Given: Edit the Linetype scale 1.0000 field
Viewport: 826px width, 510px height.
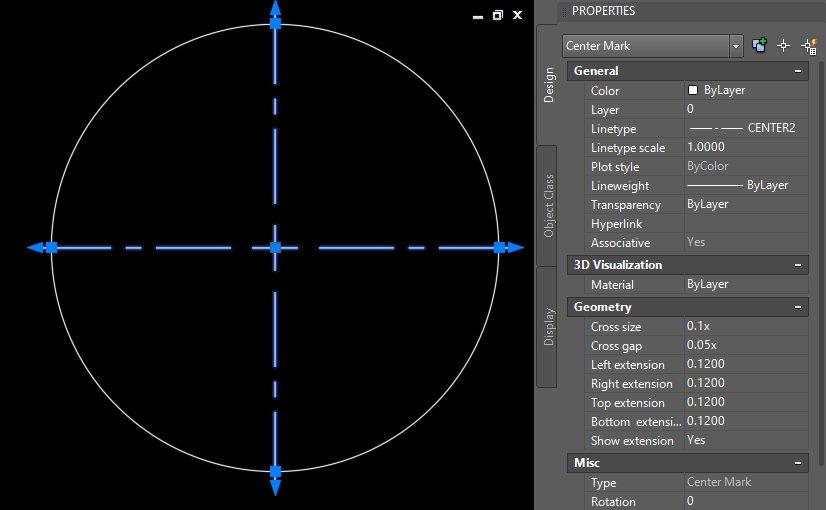Looking at the screenshot, I should pyautogui.click(x=746, y=147).
